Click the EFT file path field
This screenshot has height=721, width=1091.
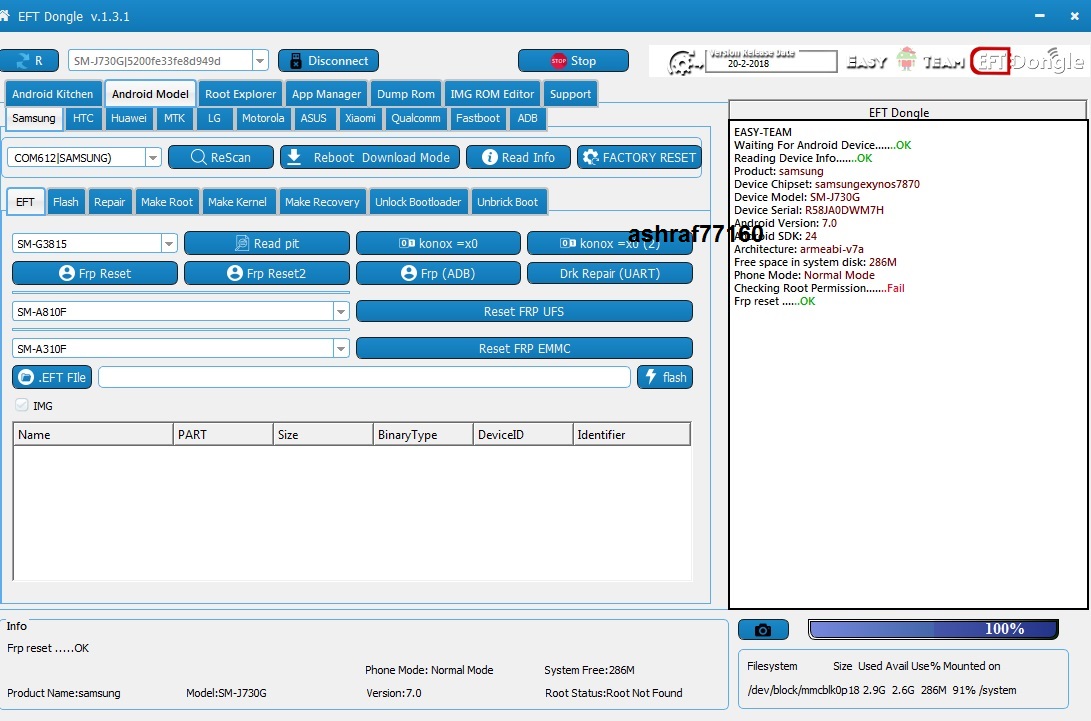tap(365, 377)
